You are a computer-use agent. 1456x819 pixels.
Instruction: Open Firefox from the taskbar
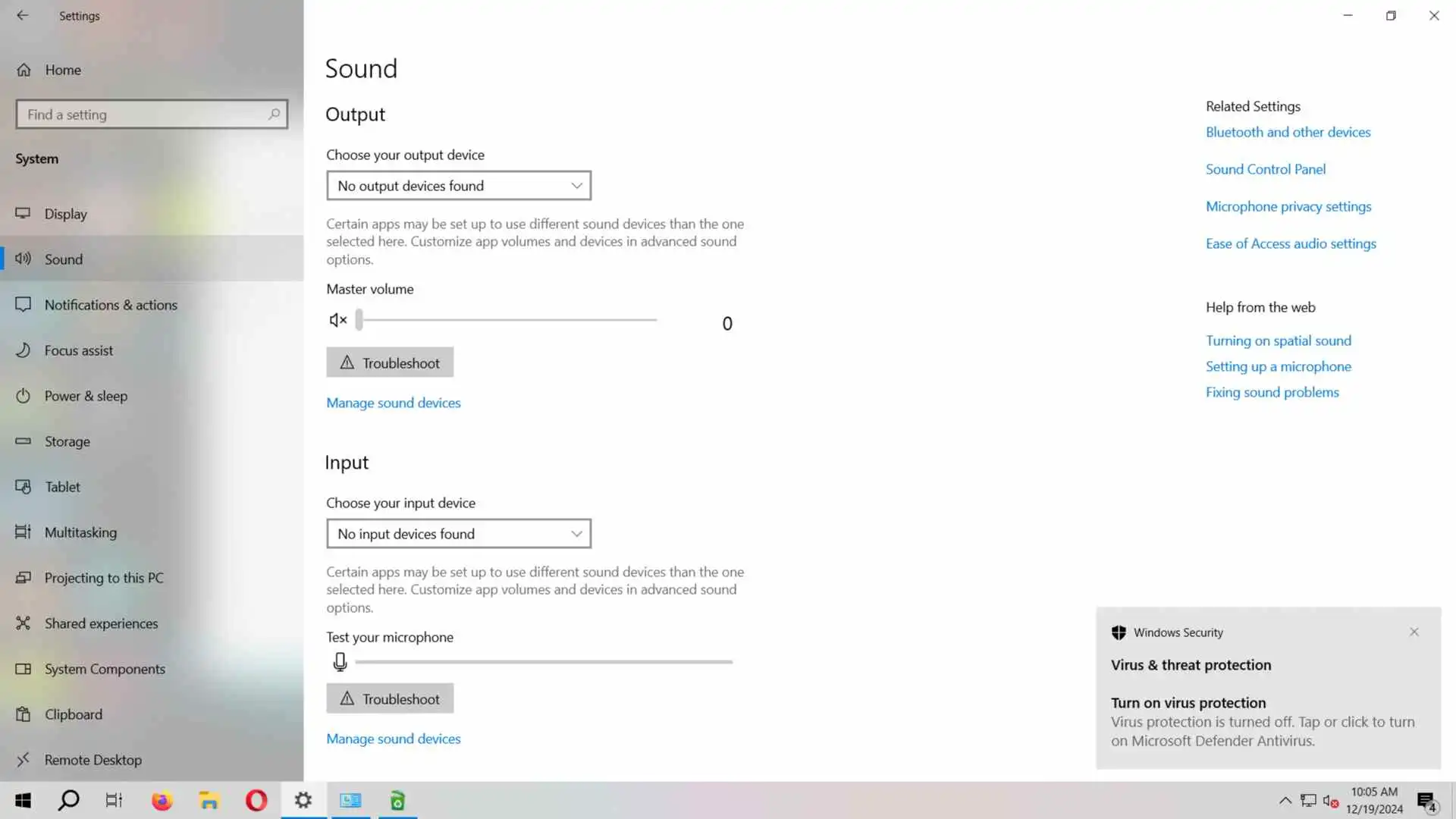[162, 801]
